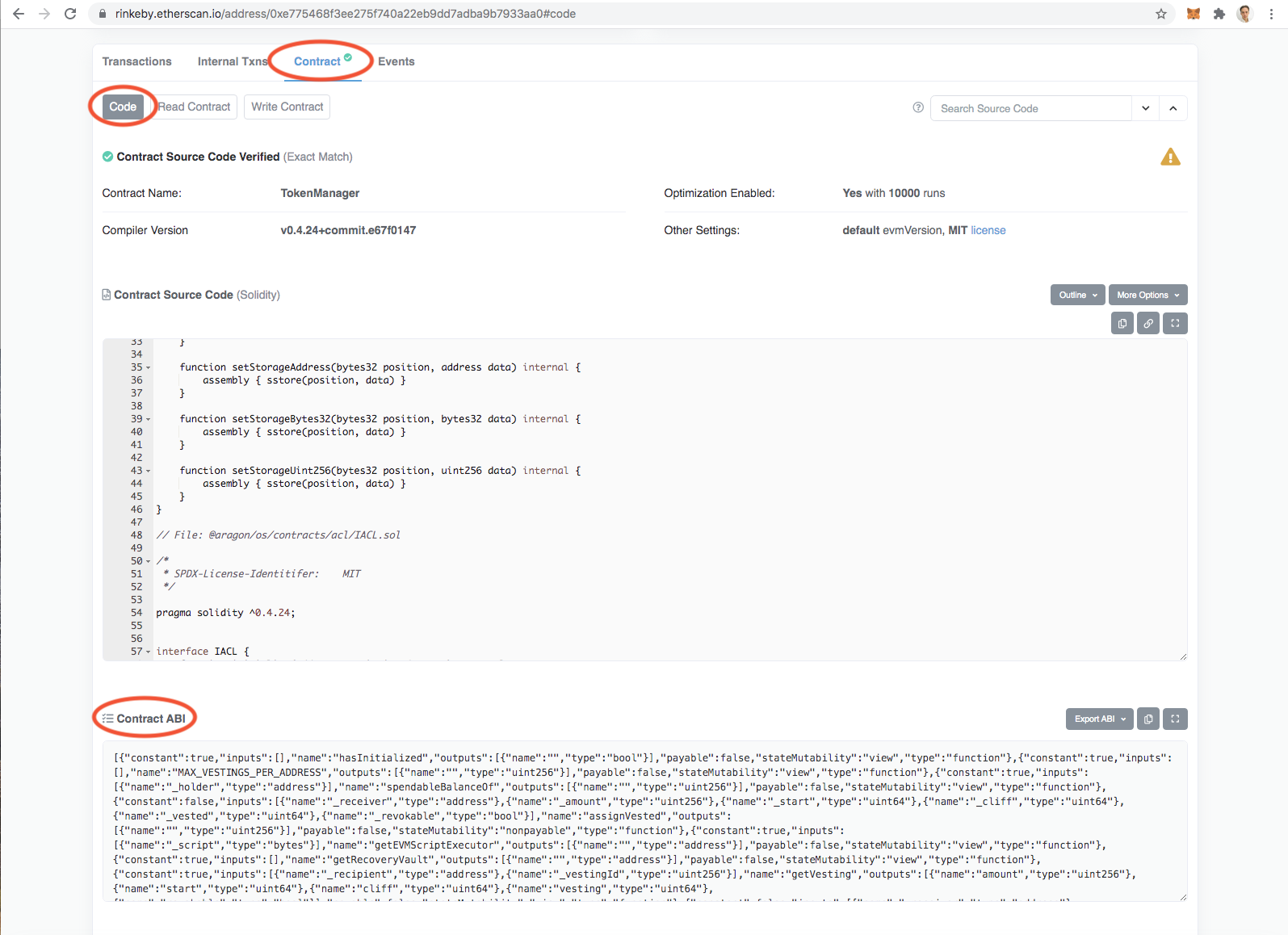Click the 'Contract ABI' heading

point(151,719)
